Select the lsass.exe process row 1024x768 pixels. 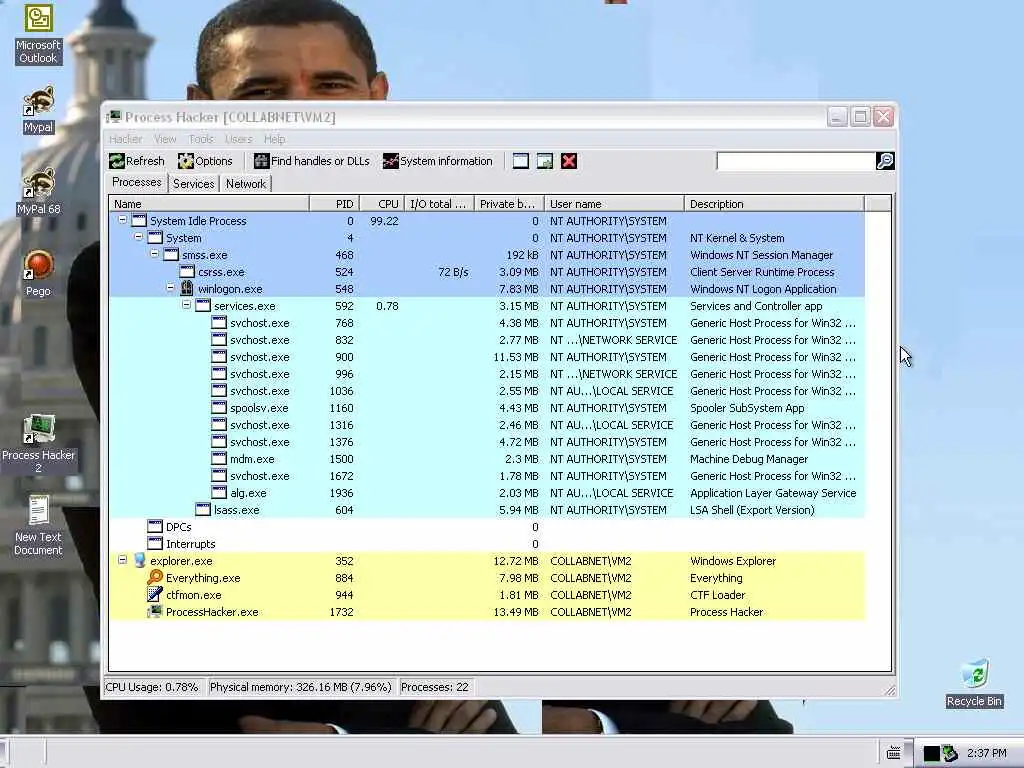pyautogui.click(x=487, y=509)
